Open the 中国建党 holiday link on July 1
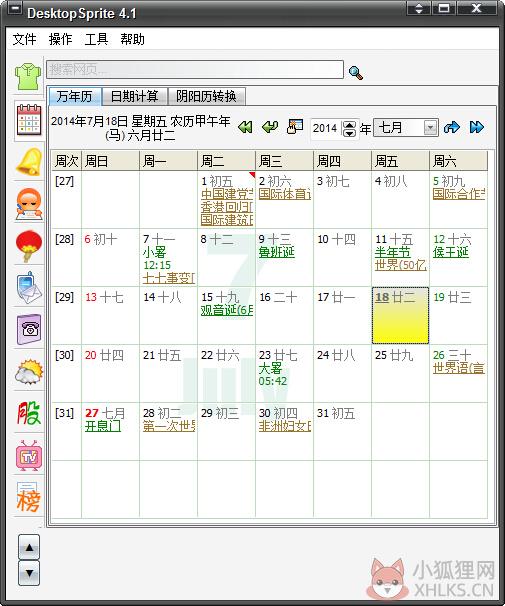 [227, 194]
